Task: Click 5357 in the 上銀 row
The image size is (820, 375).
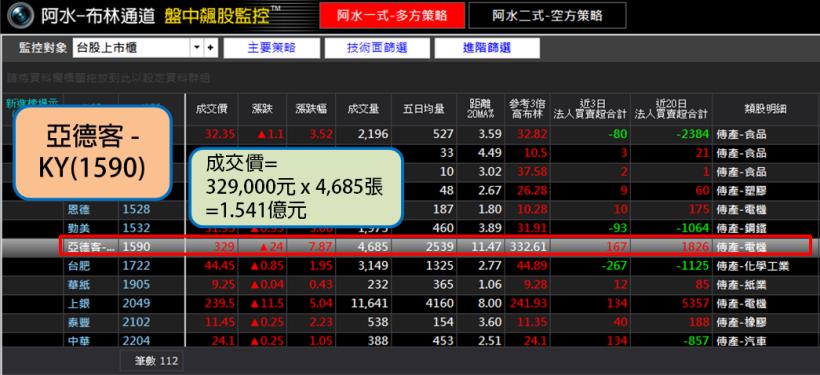Action: pyautogui.click(x=695, y=303)
